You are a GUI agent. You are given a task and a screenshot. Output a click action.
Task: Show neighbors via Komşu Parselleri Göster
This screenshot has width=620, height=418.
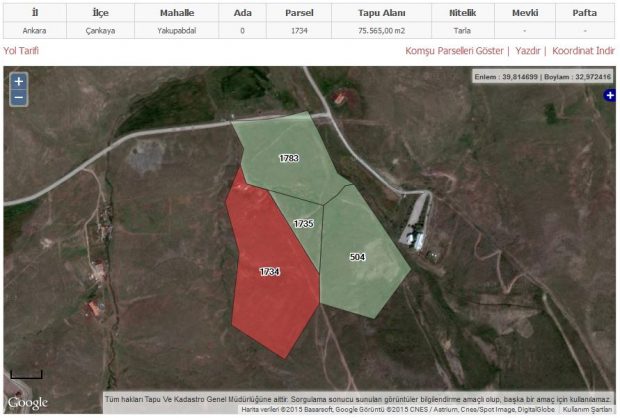[455, 50]
